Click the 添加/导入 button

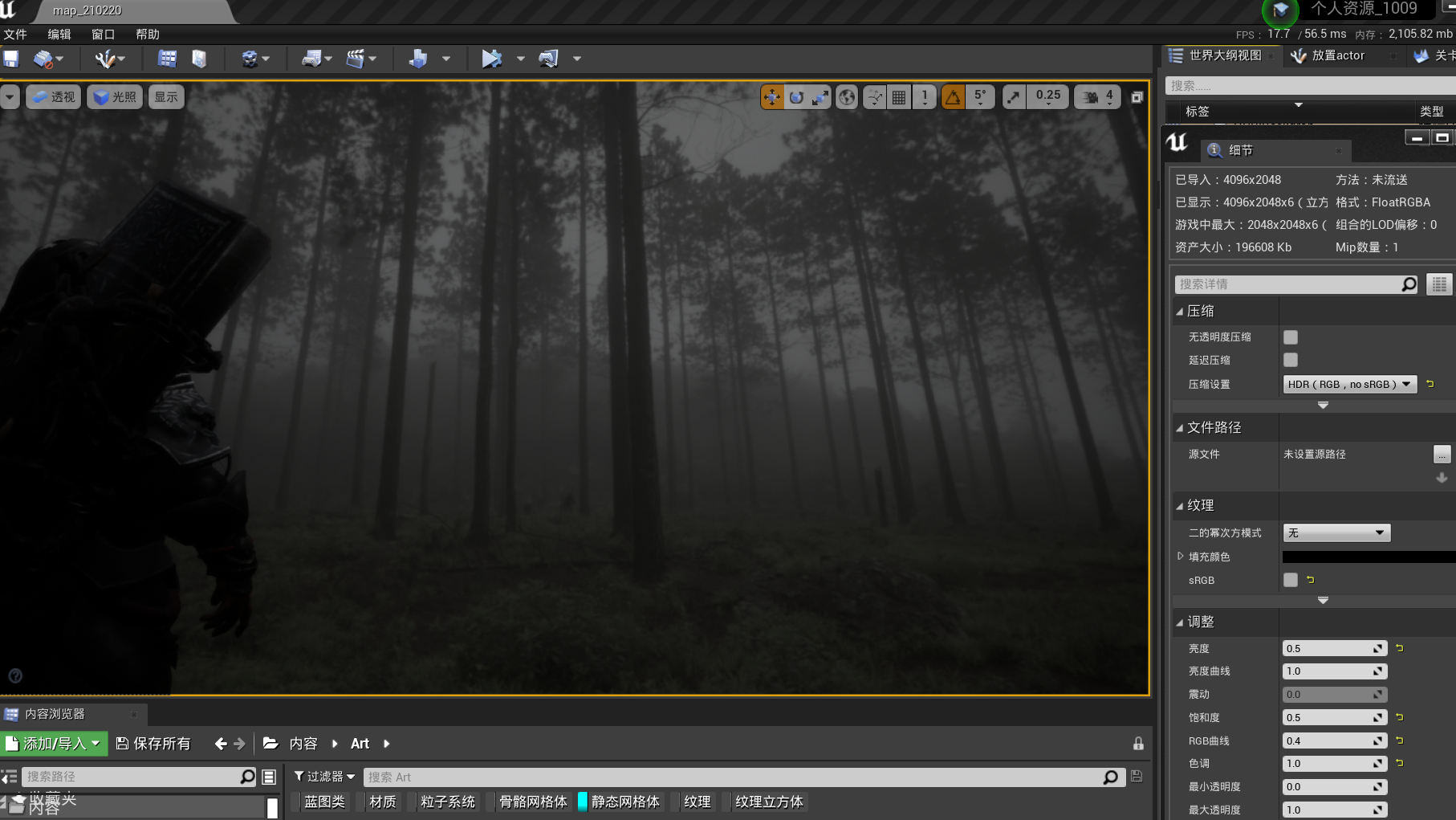click(54, 743)
